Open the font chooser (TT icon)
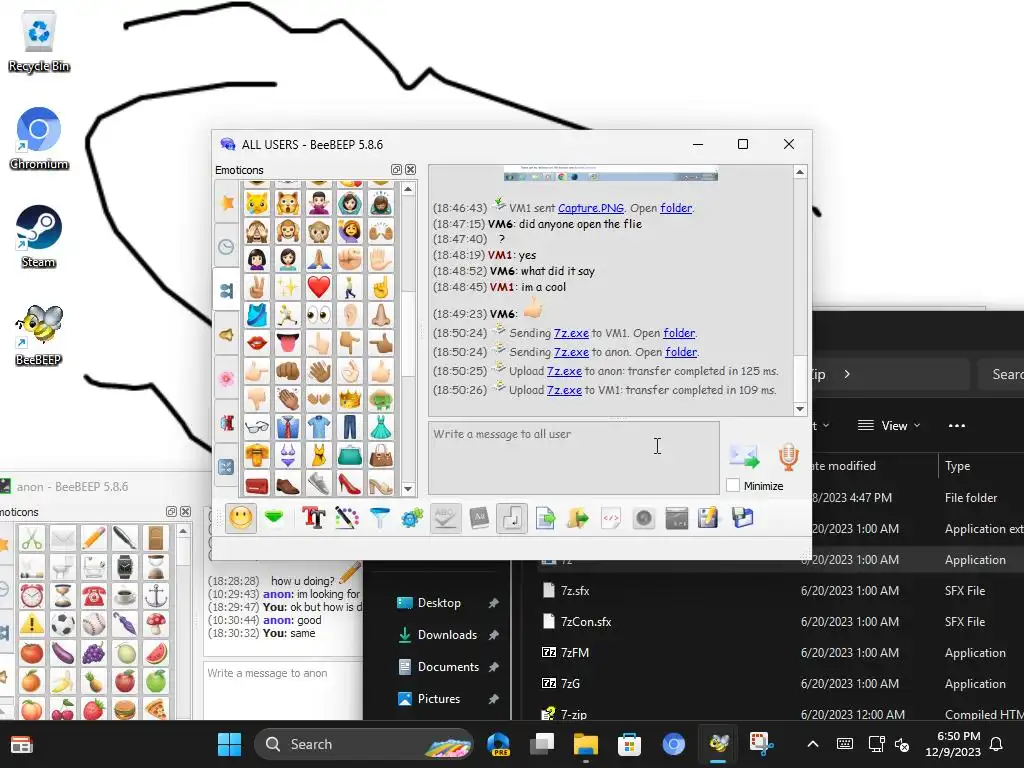 [x=314, y=519]
